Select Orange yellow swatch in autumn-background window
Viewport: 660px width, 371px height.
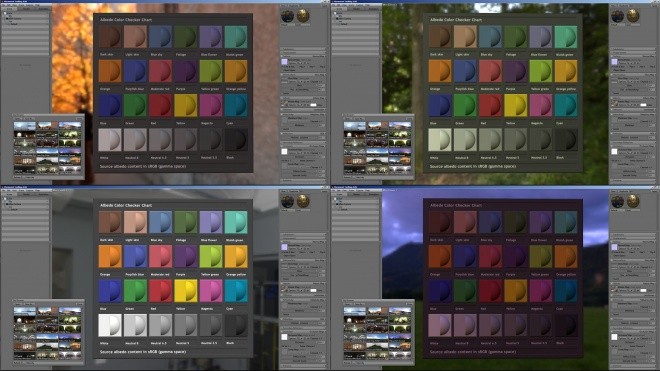pos(236,71)
